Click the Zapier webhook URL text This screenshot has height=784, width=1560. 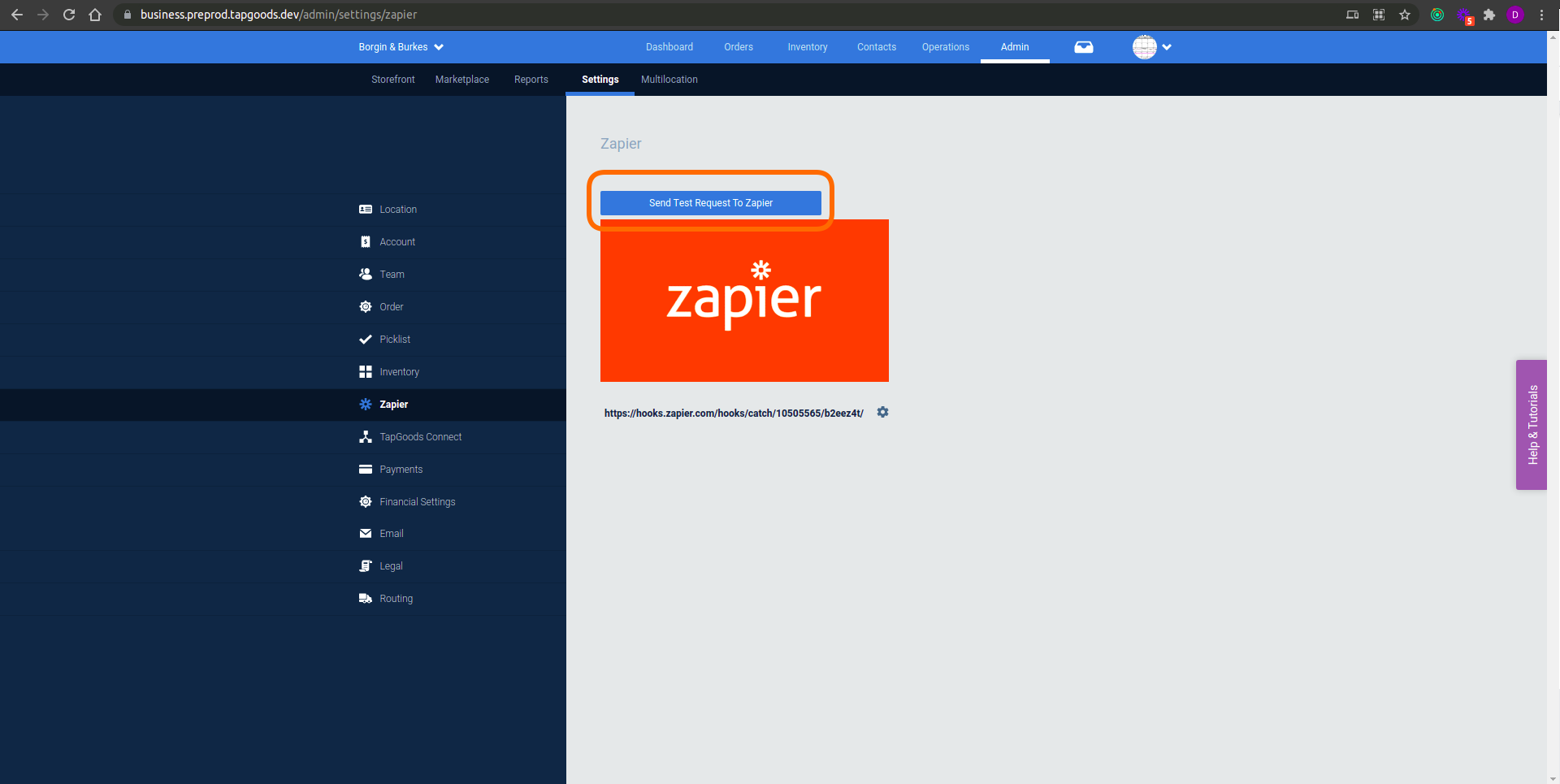pos(734,414)
